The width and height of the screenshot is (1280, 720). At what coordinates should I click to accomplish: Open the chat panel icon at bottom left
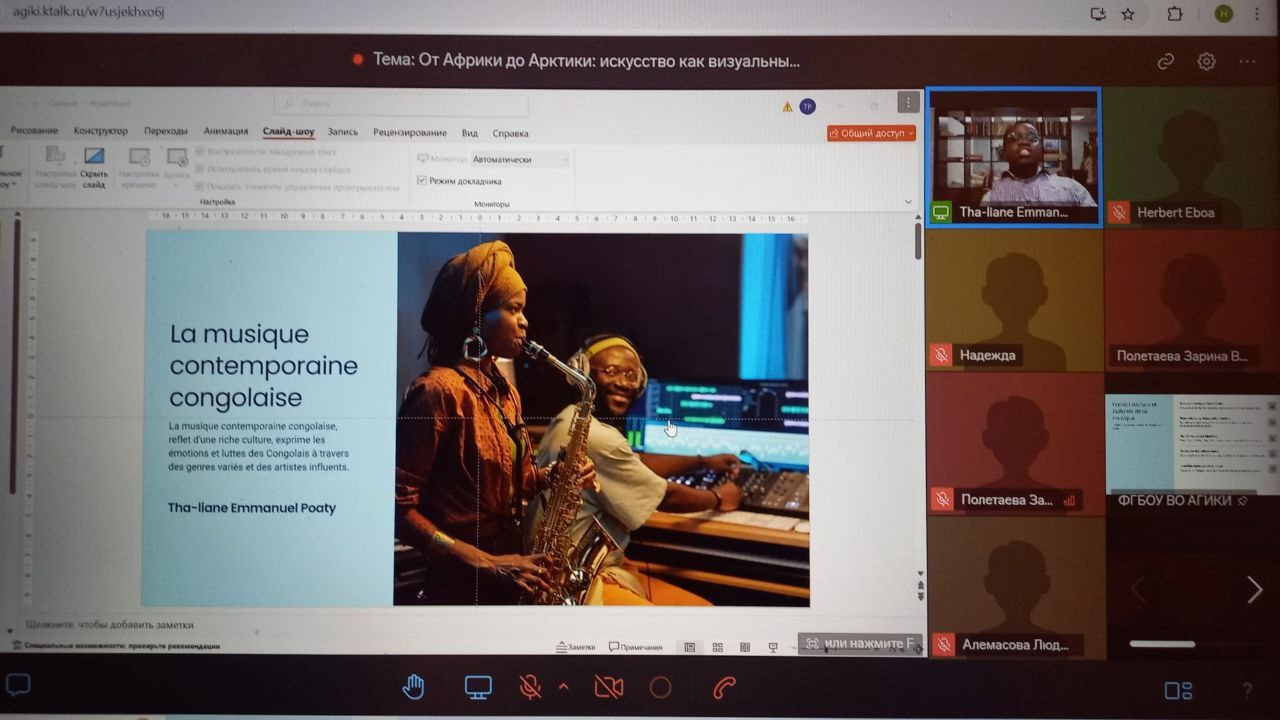tap(19, 686)
